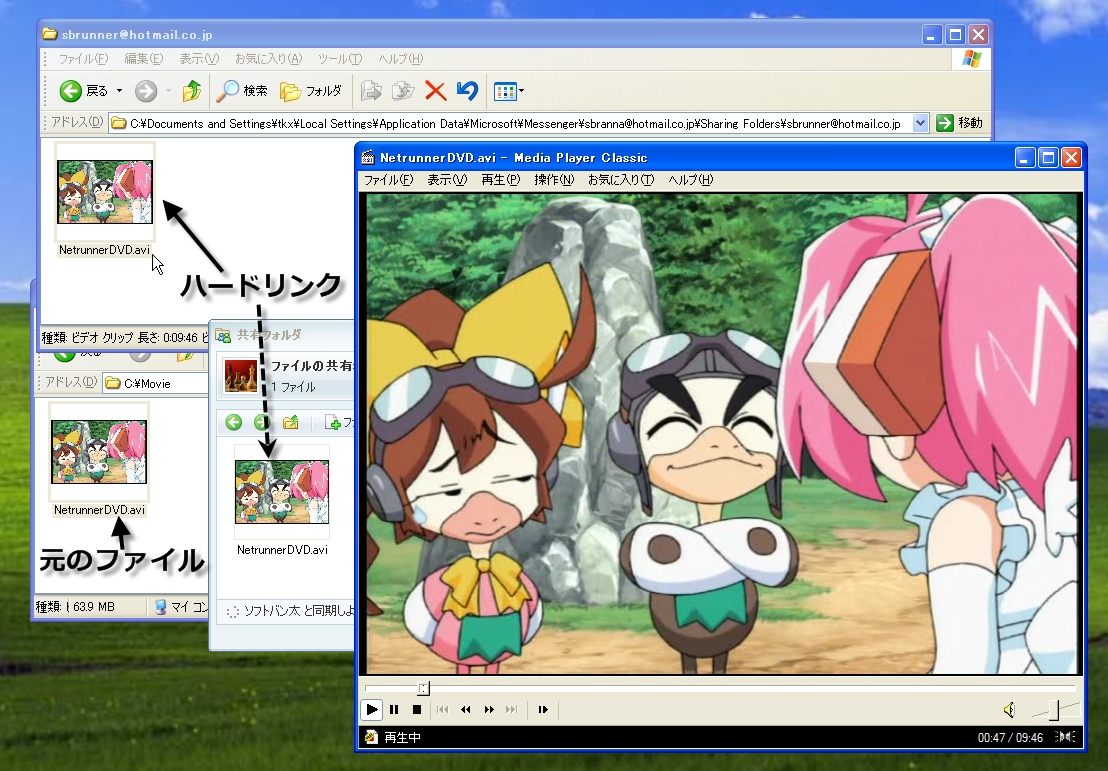Click status text ビデオ クリップ 長さ: 0:09:46
The height and width of the screenshot is (771, 1108).
134,338
